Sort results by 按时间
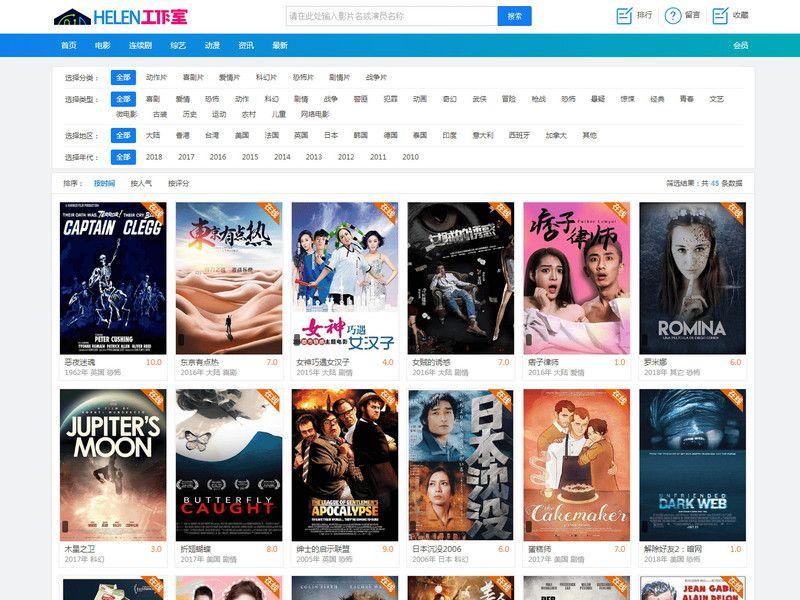The height and width of the screenshot is (600, 800). [x=104, y=183]
